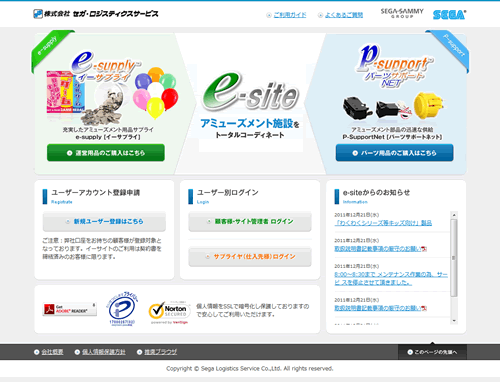
Task: Click the Privacy Mark P badge
Action: tap(122, 309)
